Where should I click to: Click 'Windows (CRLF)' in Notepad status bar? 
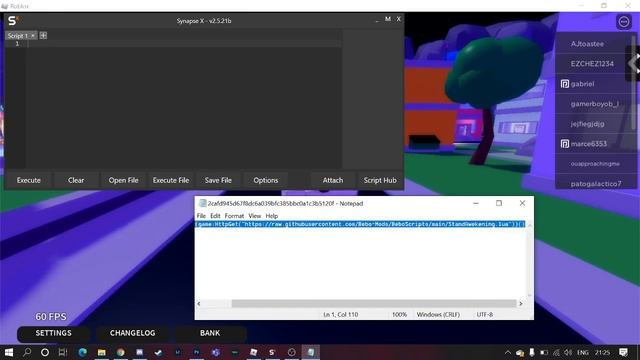pyautogui.click(x=438, y=315)
